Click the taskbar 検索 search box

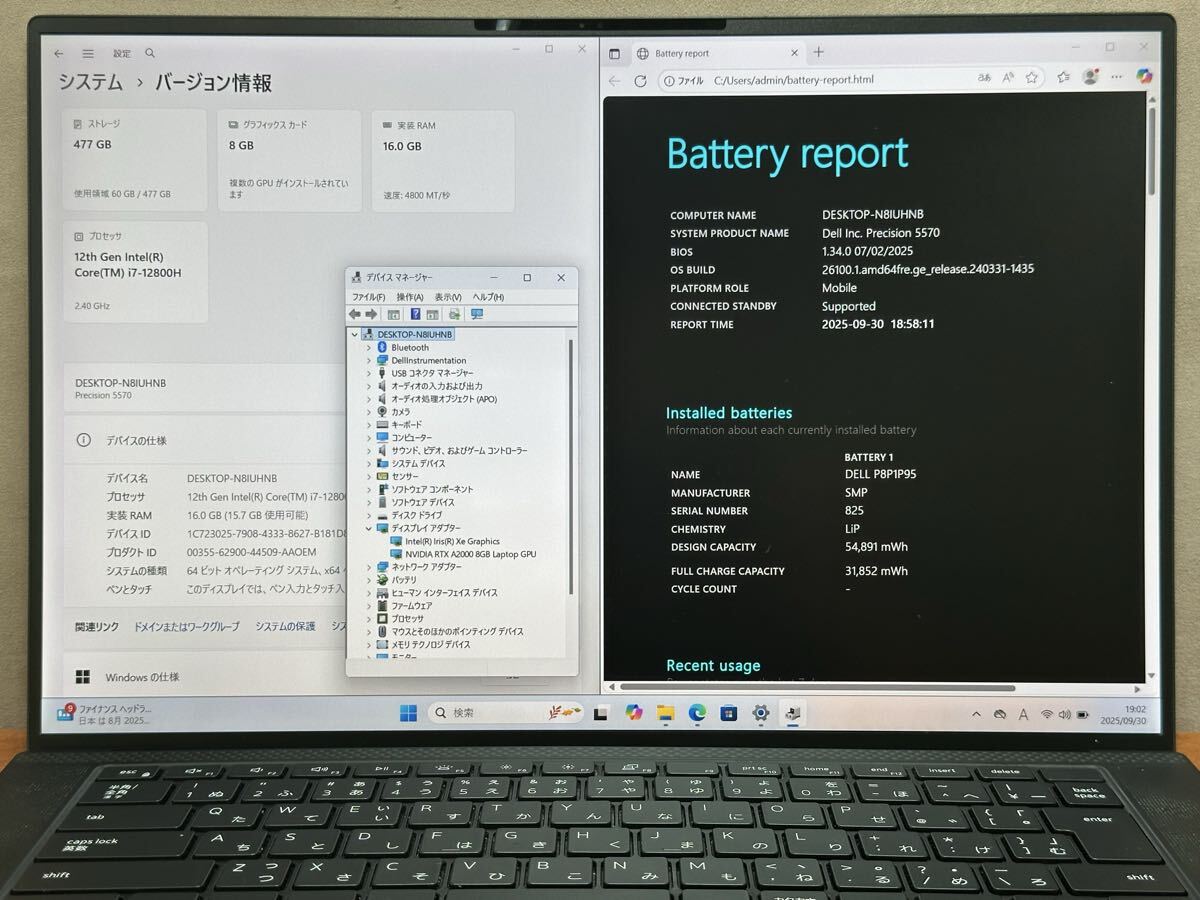506,713
